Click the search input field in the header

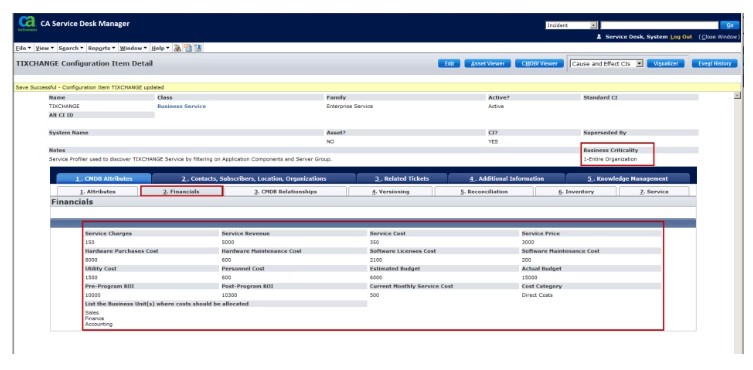pos(659,25)
